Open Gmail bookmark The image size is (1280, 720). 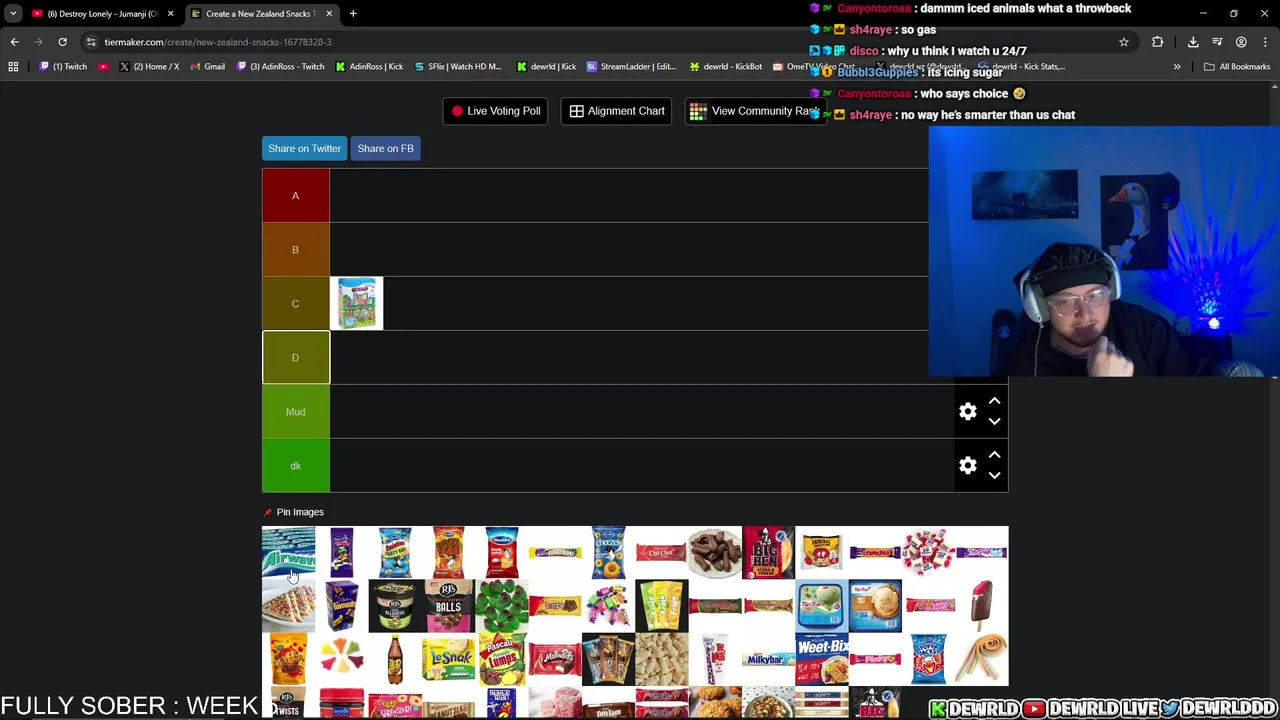point(207,67)
